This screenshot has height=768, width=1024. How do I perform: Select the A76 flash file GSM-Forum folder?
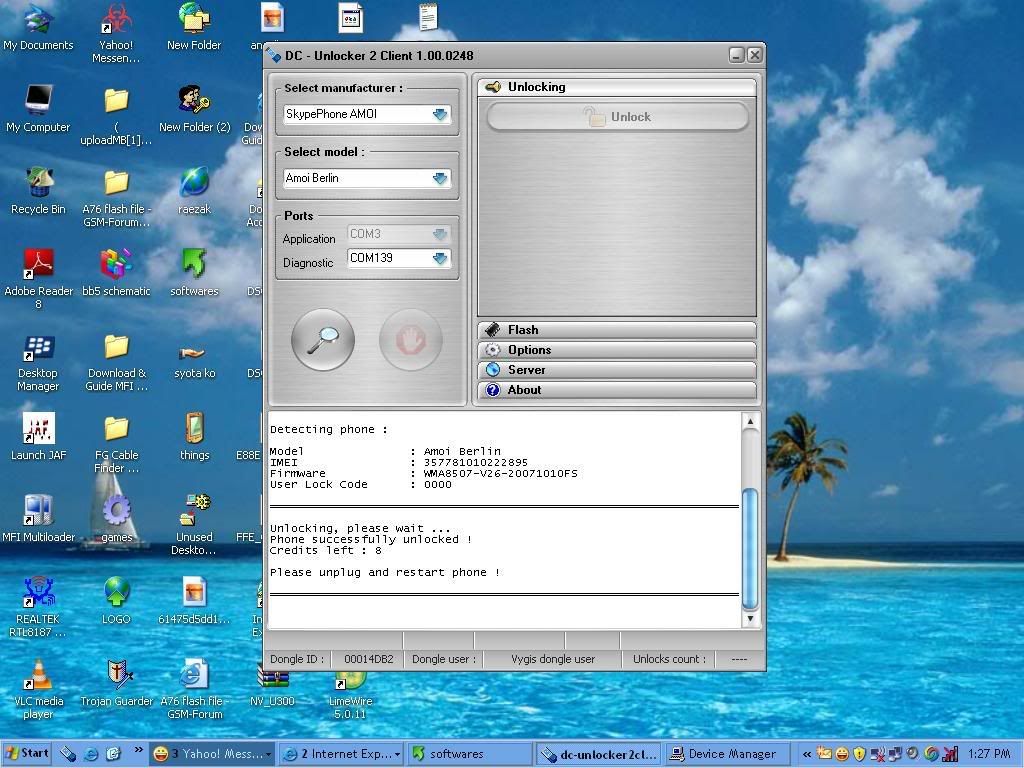tap(116, 198)
